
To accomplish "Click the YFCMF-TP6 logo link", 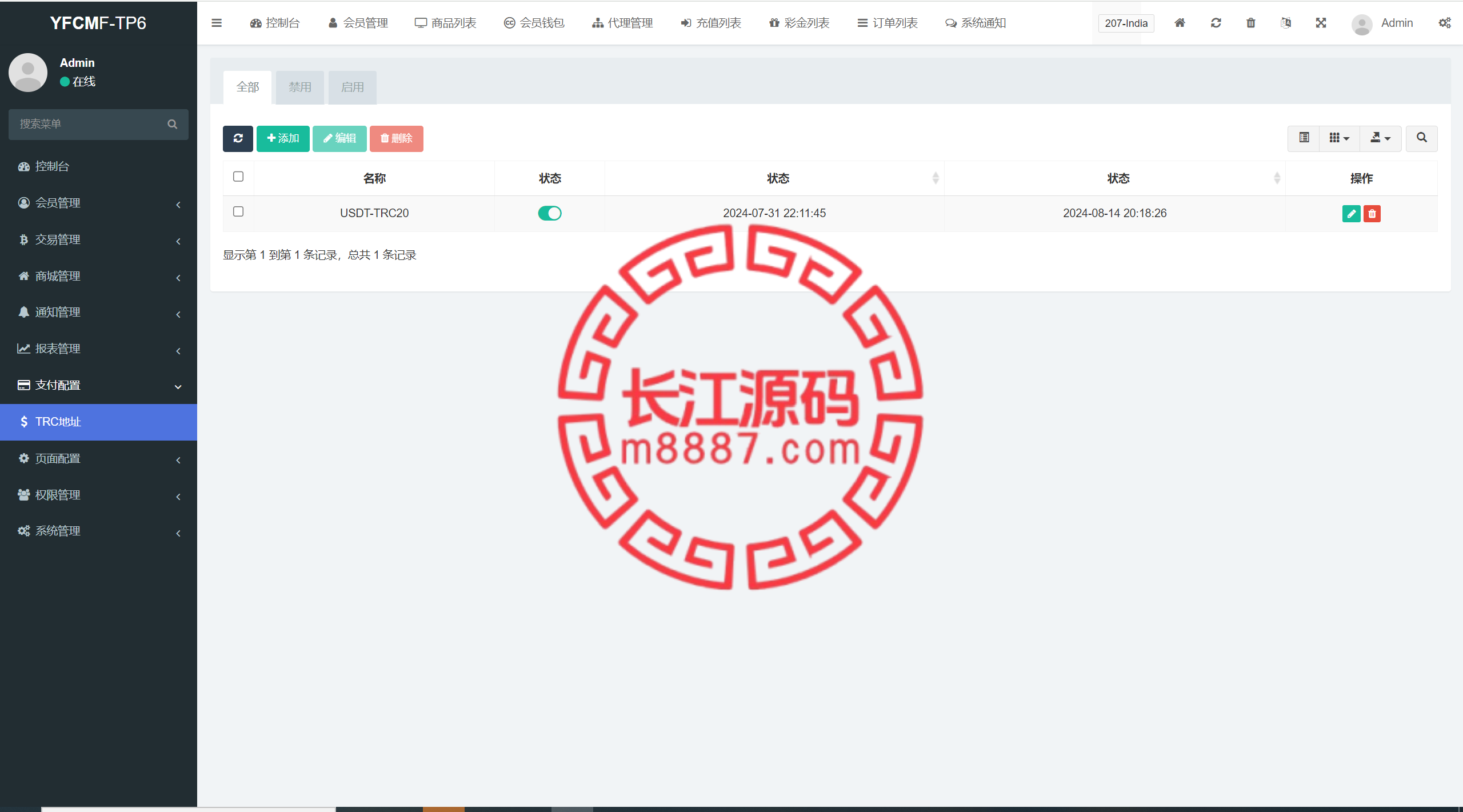I will pos(98,23).
